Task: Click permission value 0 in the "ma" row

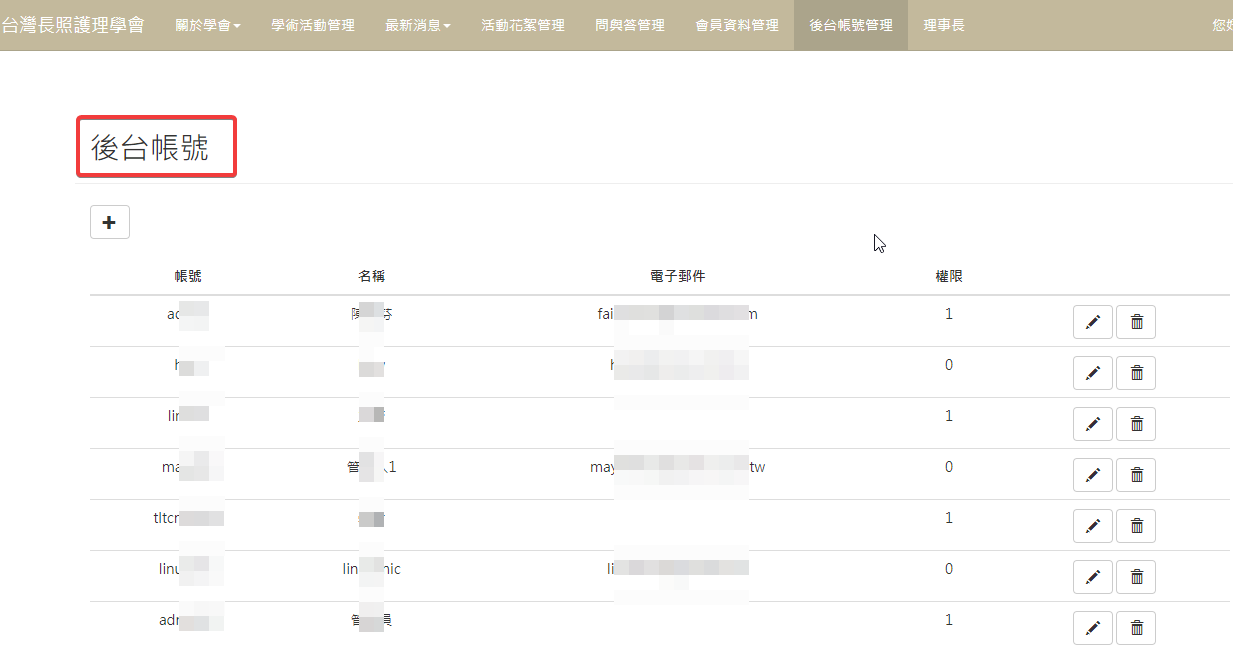Action: click(x=949, y=467)
